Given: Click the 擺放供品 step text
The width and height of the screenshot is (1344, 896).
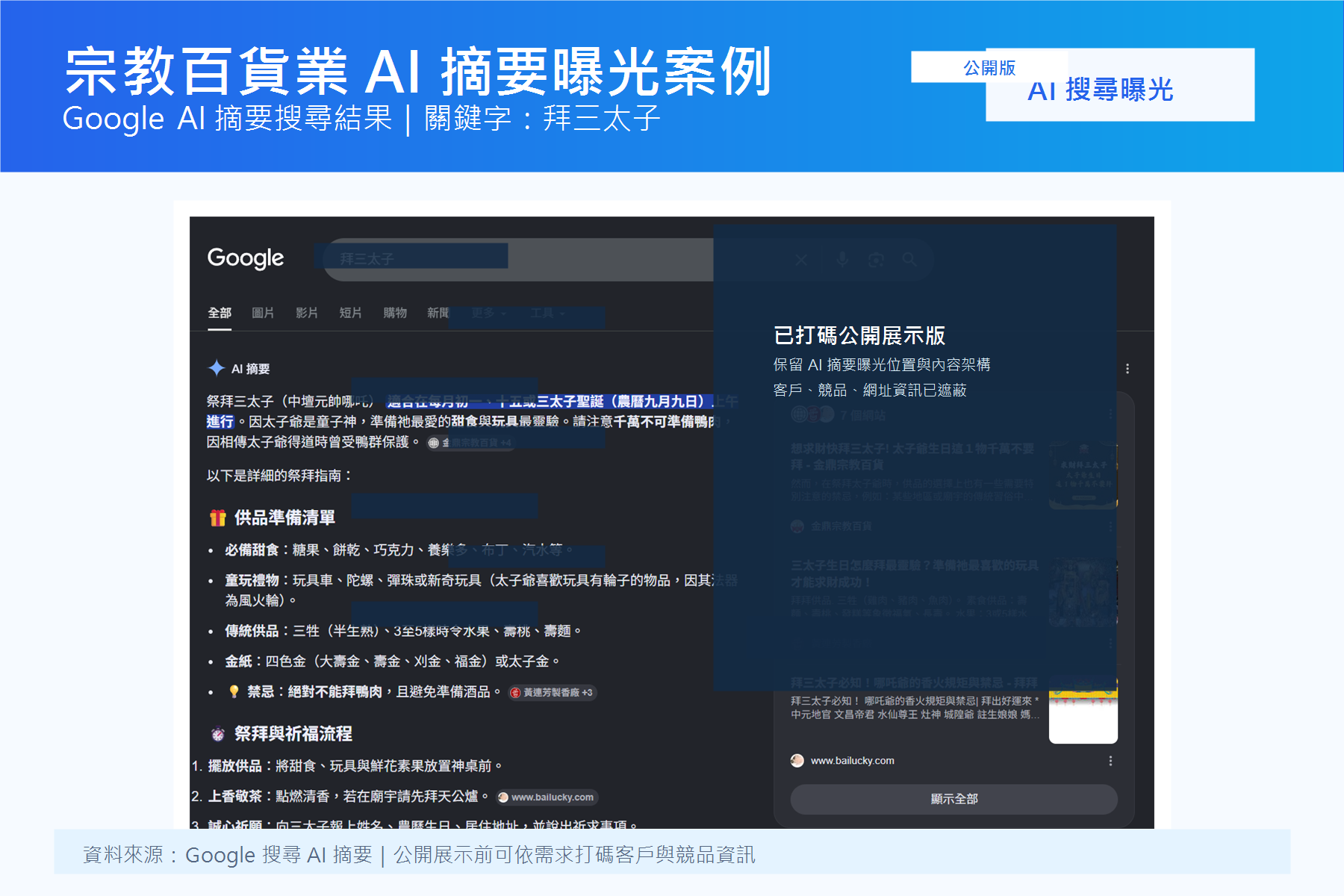Looking at the screenshot, I should (x=355, y=766).
